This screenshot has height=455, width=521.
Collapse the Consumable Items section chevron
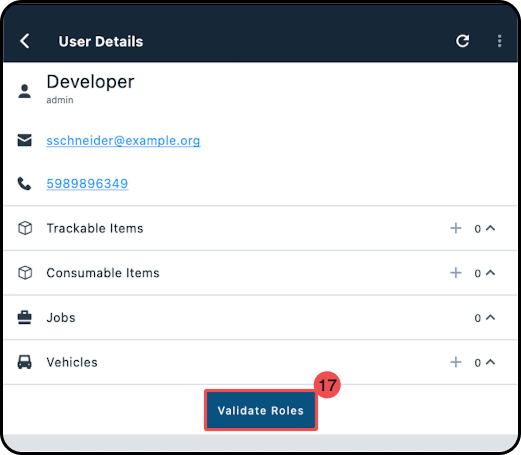490,273
